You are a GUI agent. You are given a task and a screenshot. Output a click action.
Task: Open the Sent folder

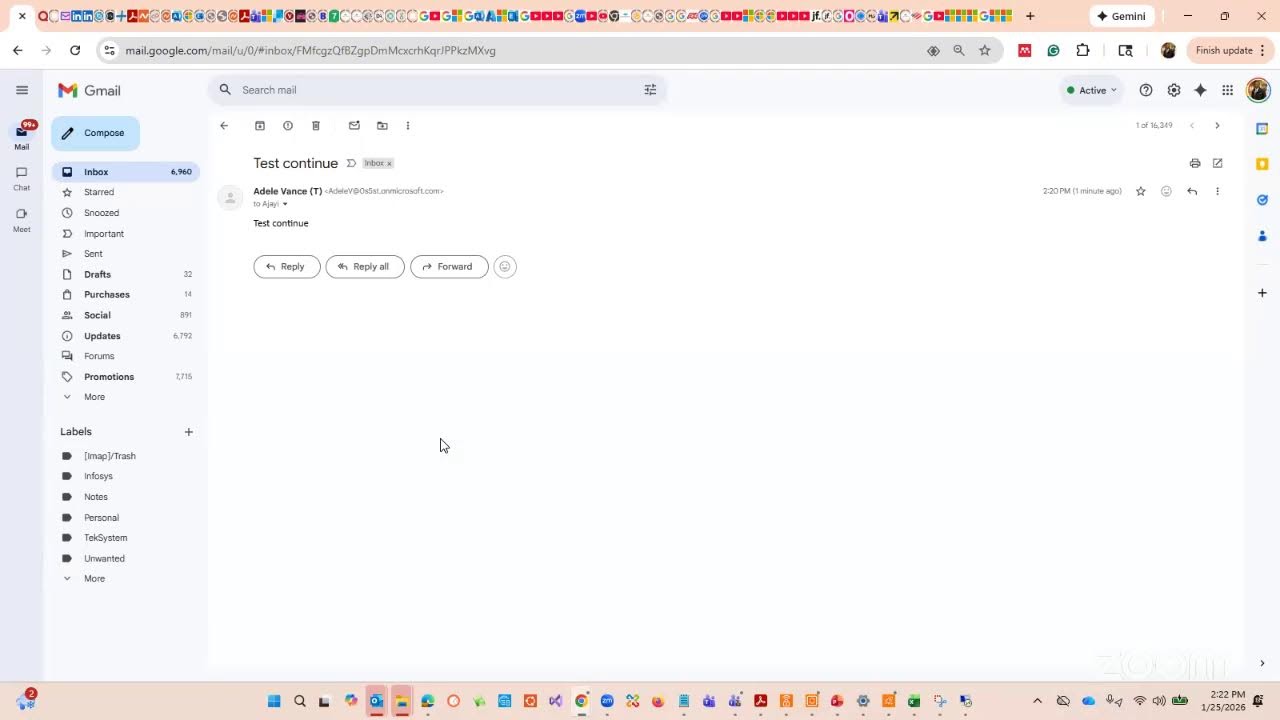tap(126, 254)
